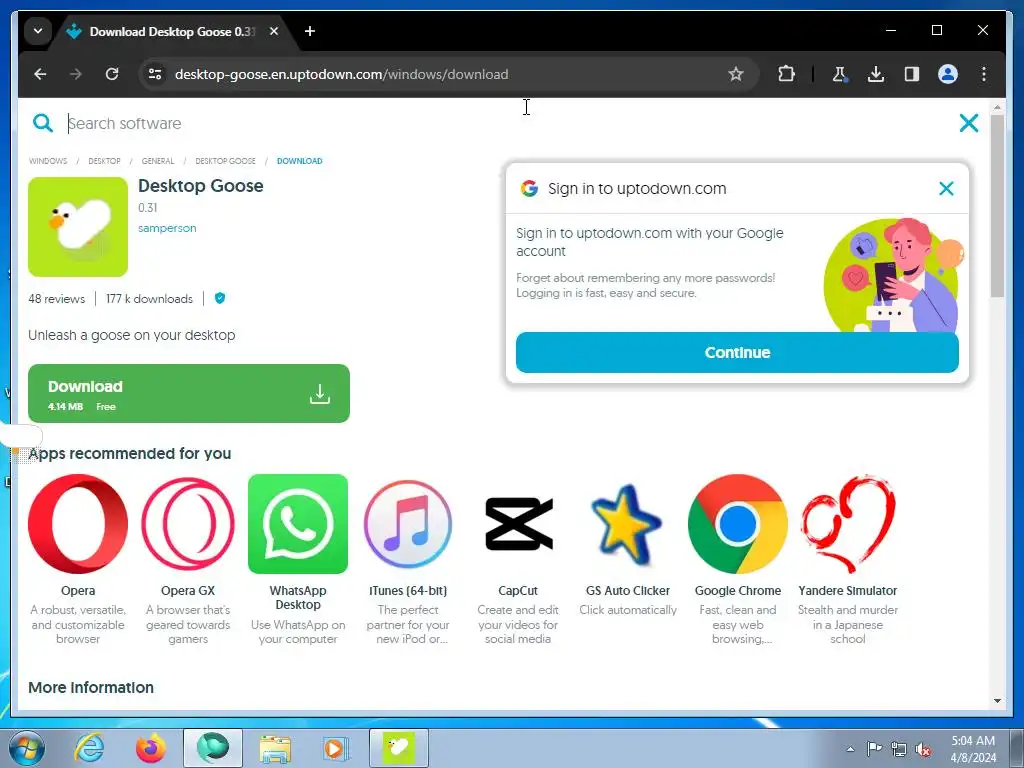Go to GENERAL breadcrumb
This screenshot has width=1024, height=768.
click(x=158, y=161)
